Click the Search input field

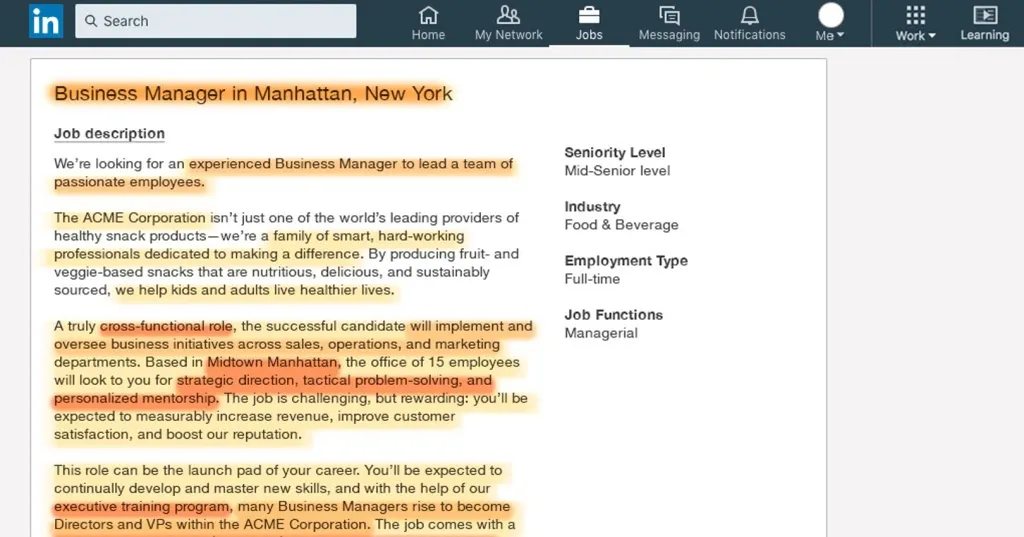(x=216, y=21)
